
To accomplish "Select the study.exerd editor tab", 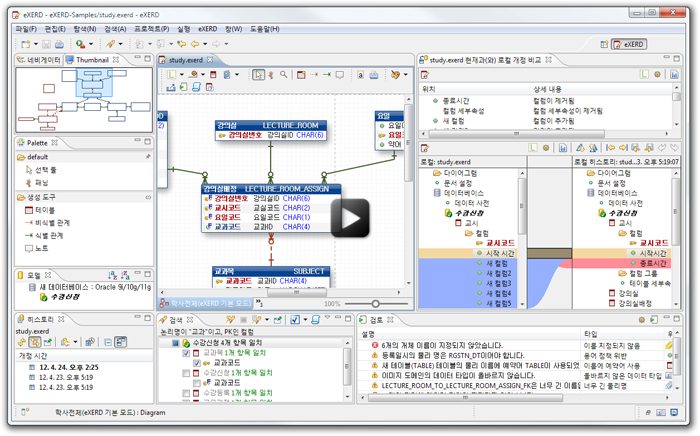I will pyautogui.click(x=186, y=60).
